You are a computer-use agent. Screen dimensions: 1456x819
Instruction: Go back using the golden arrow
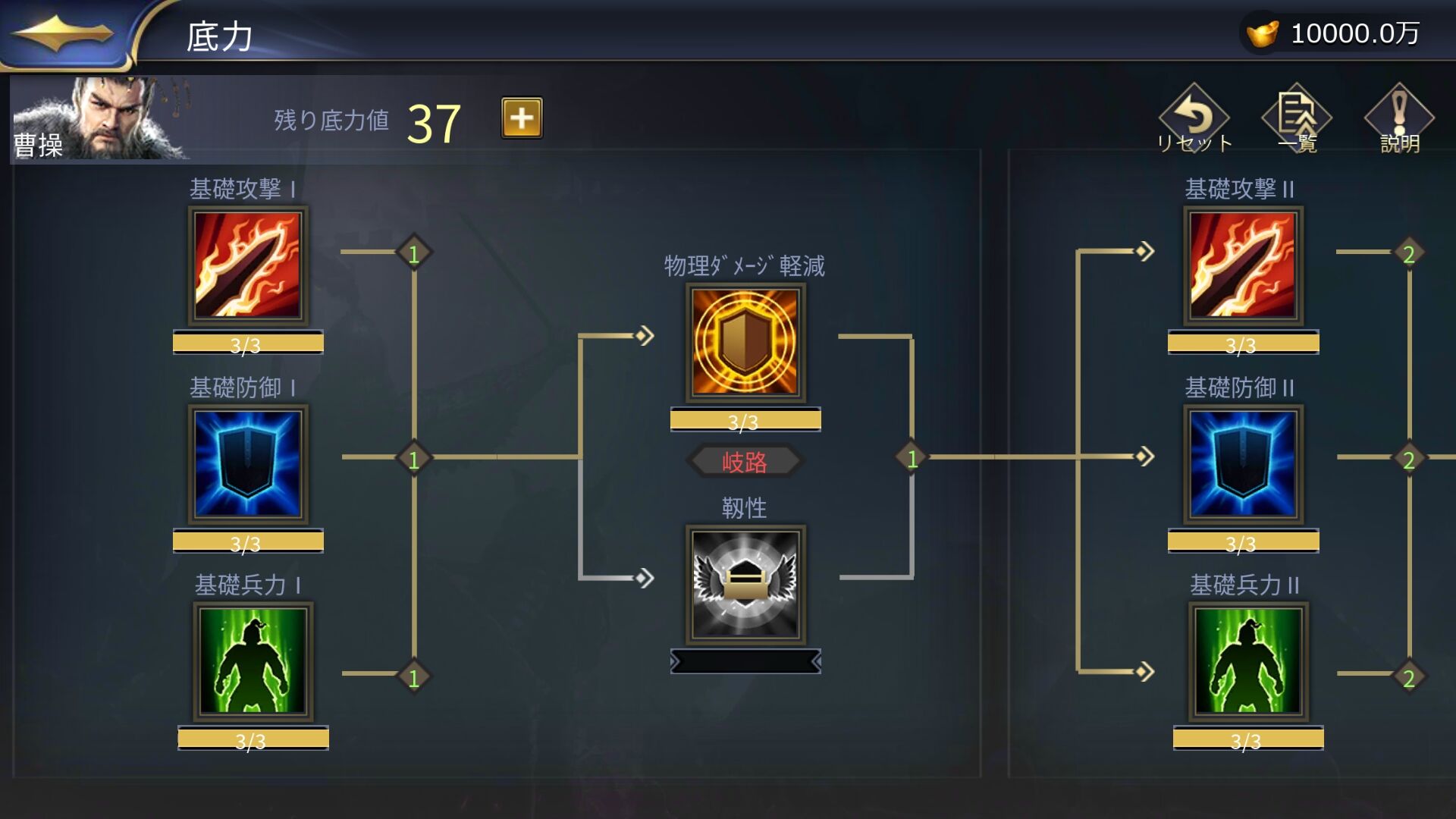(x=62, y=33)
